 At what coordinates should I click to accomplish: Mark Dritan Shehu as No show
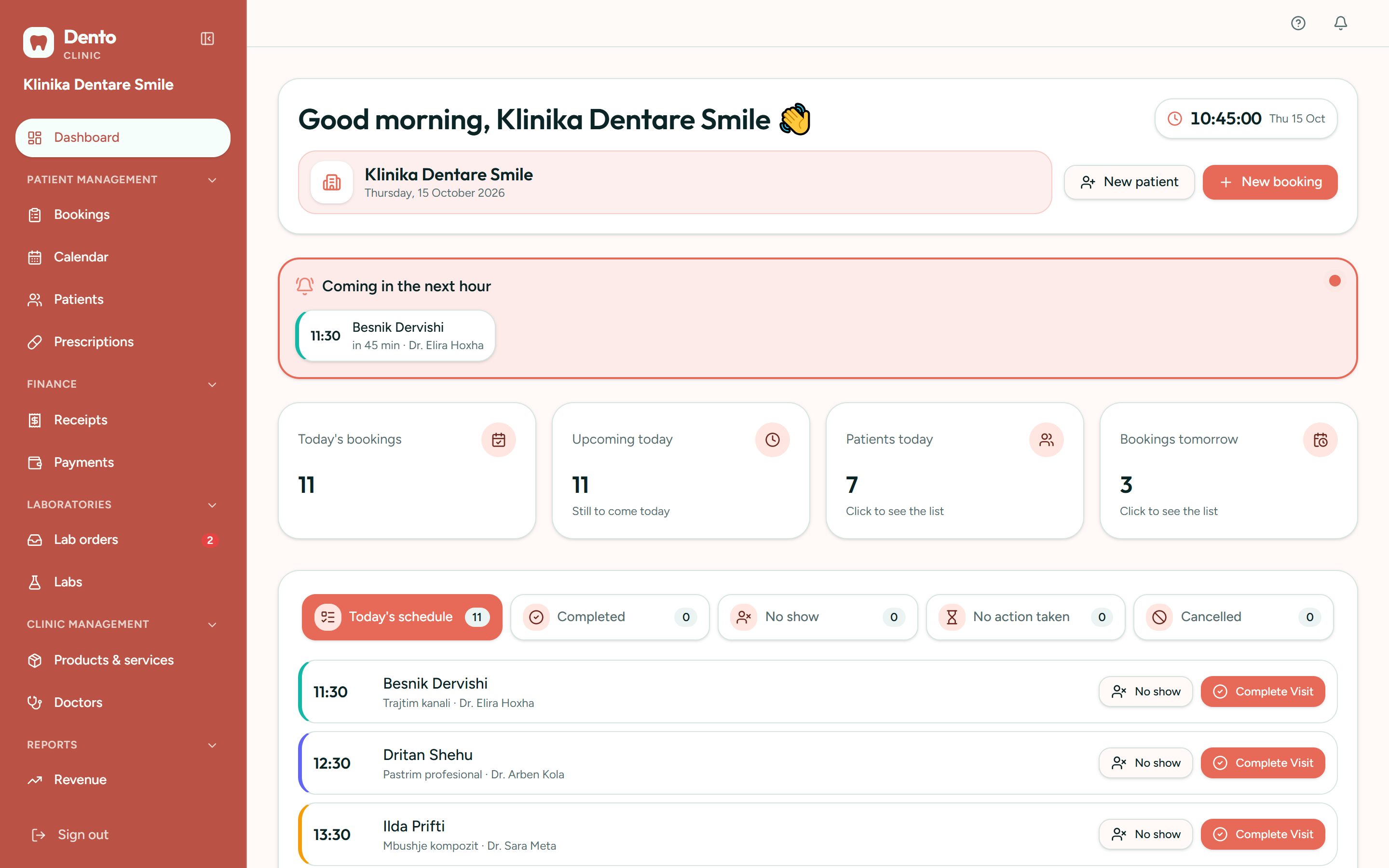click(1145, 763)
